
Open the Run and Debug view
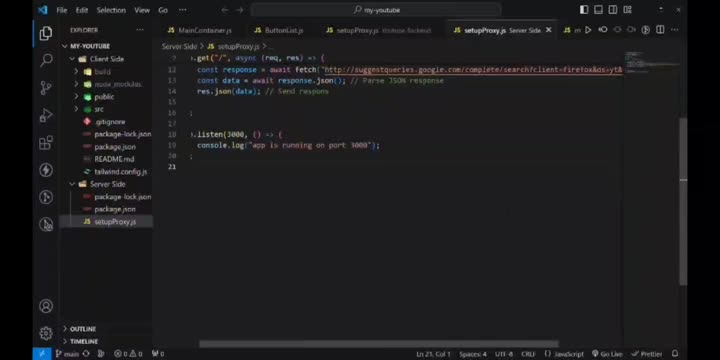46,115
